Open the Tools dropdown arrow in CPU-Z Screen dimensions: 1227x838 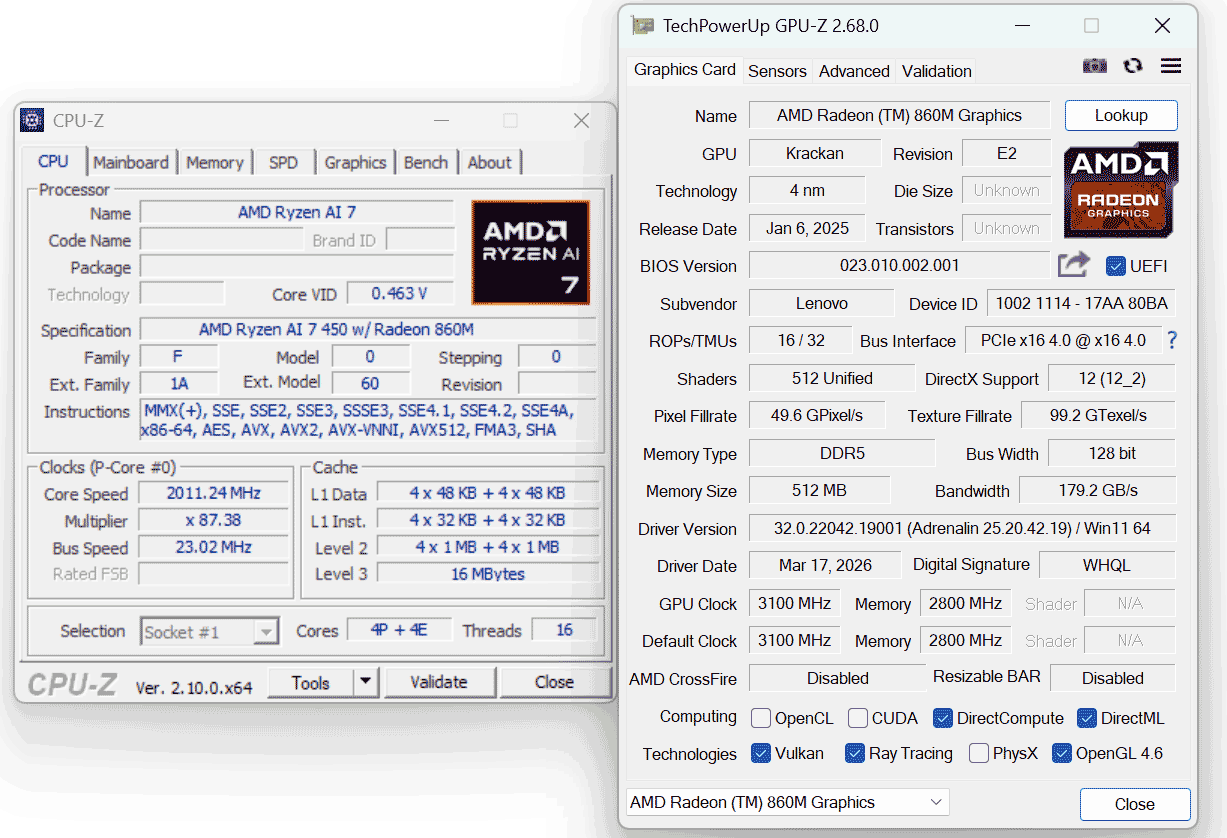coord(365,682)
